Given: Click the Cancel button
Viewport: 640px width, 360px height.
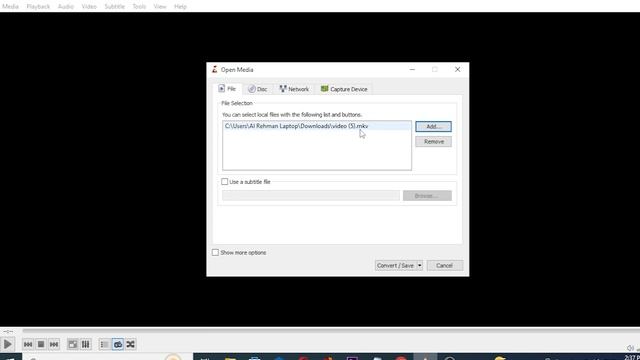Looking at the screenshot, I should (444, 265).
